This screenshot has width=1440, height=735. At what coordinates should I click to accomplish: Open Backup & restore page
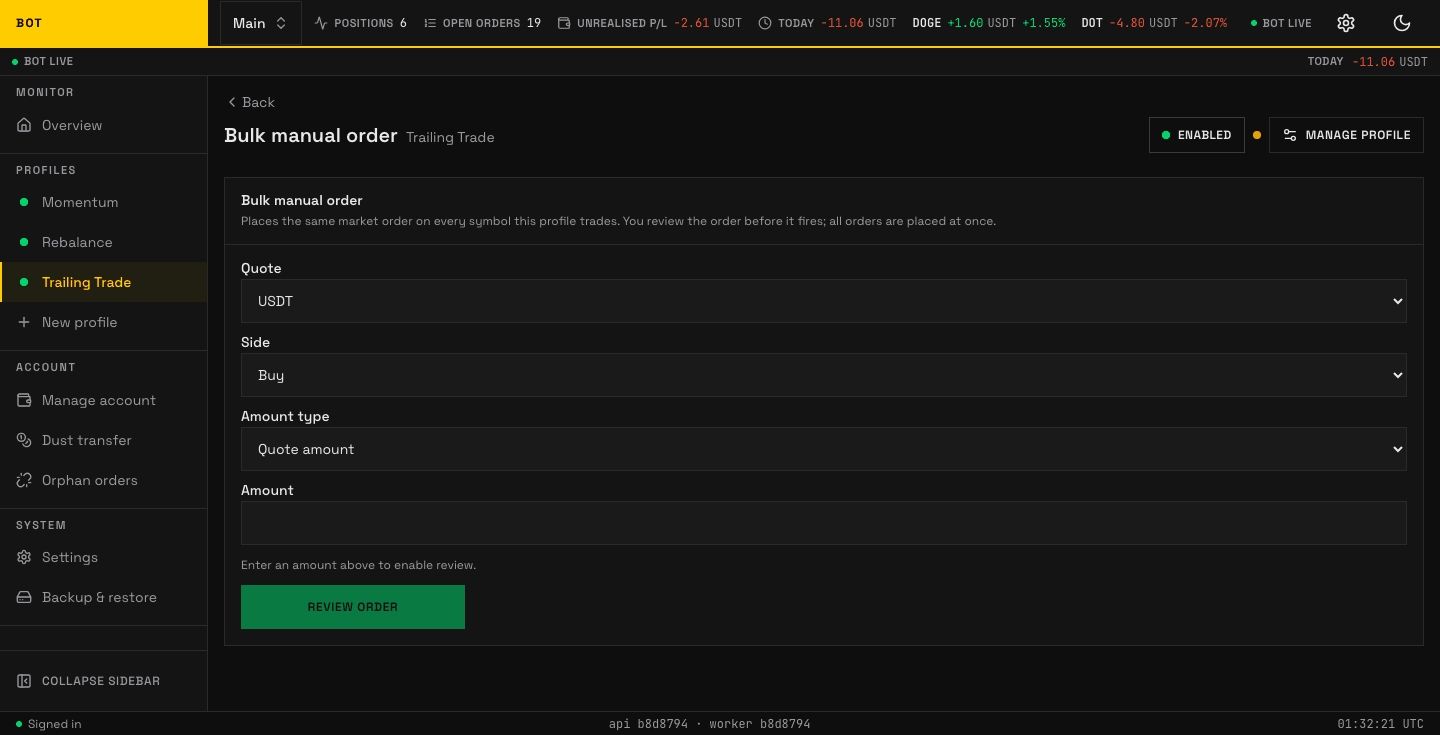pos(104,597)
